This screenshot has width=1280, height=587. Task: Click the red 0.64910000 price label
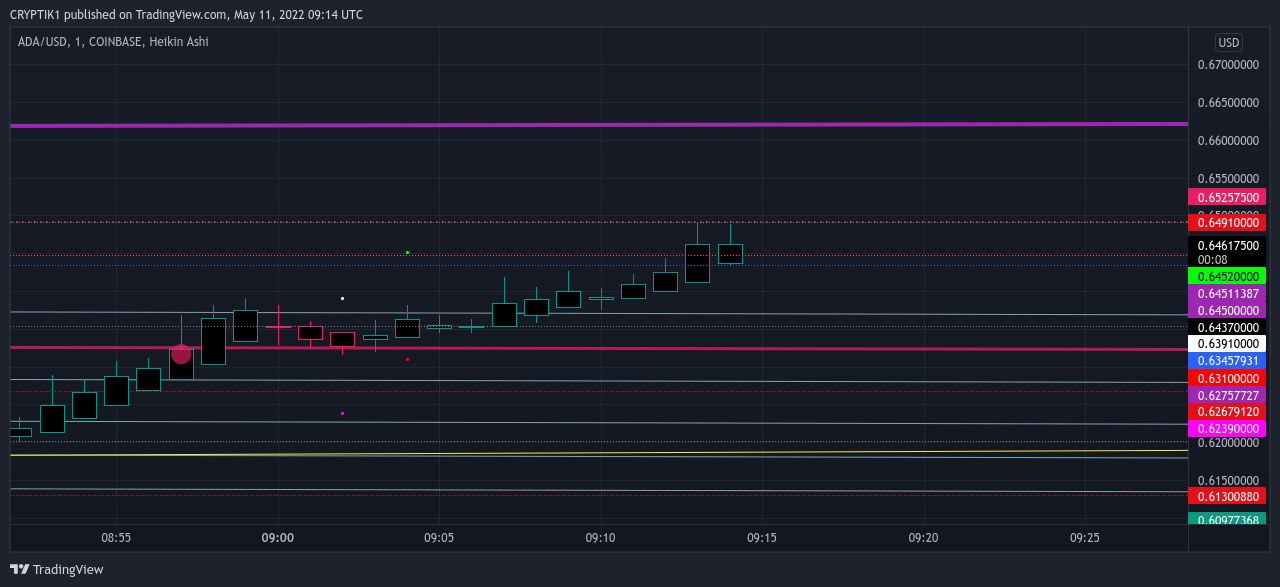point(1227,223)
